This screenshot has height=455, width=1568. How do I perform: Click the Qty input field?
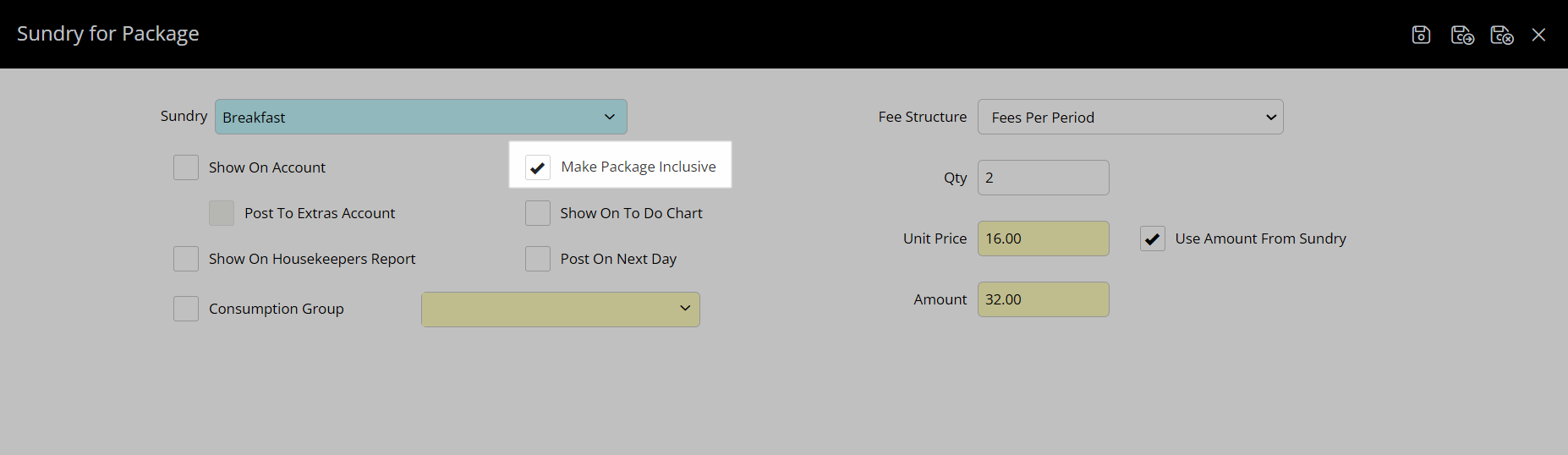coord(1043,178)
